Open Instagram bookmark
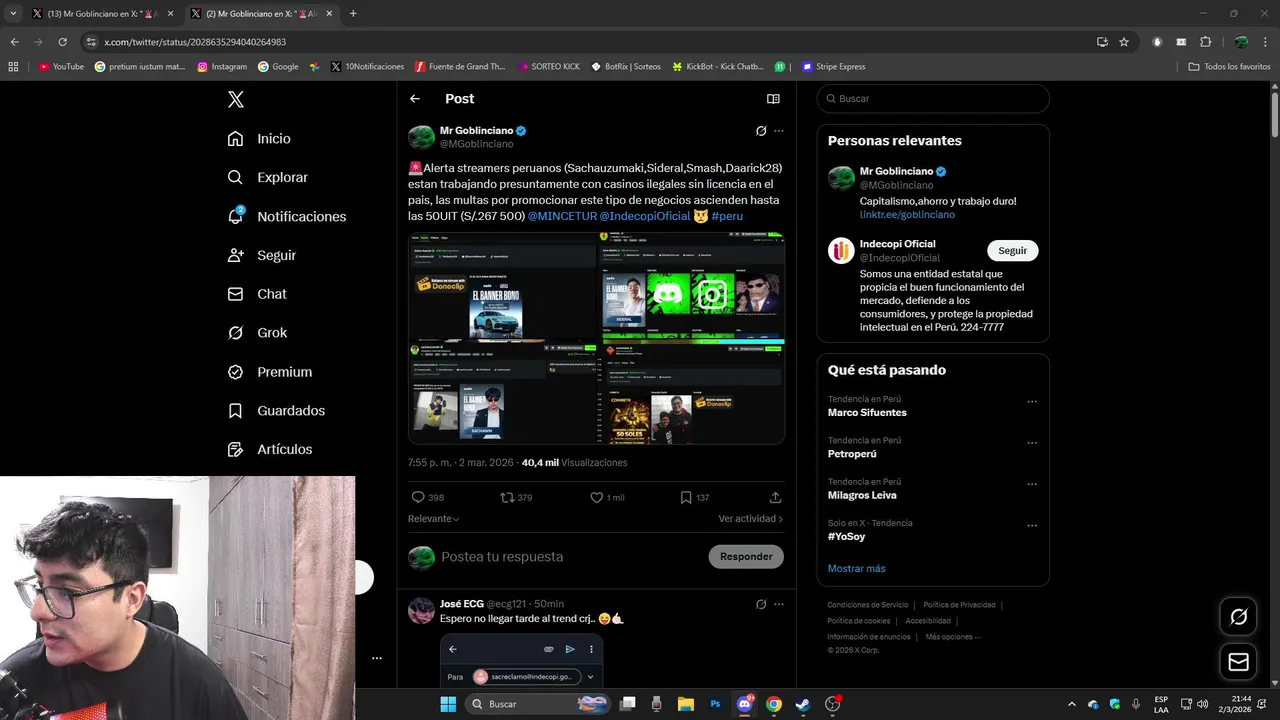 click(222, 67)
